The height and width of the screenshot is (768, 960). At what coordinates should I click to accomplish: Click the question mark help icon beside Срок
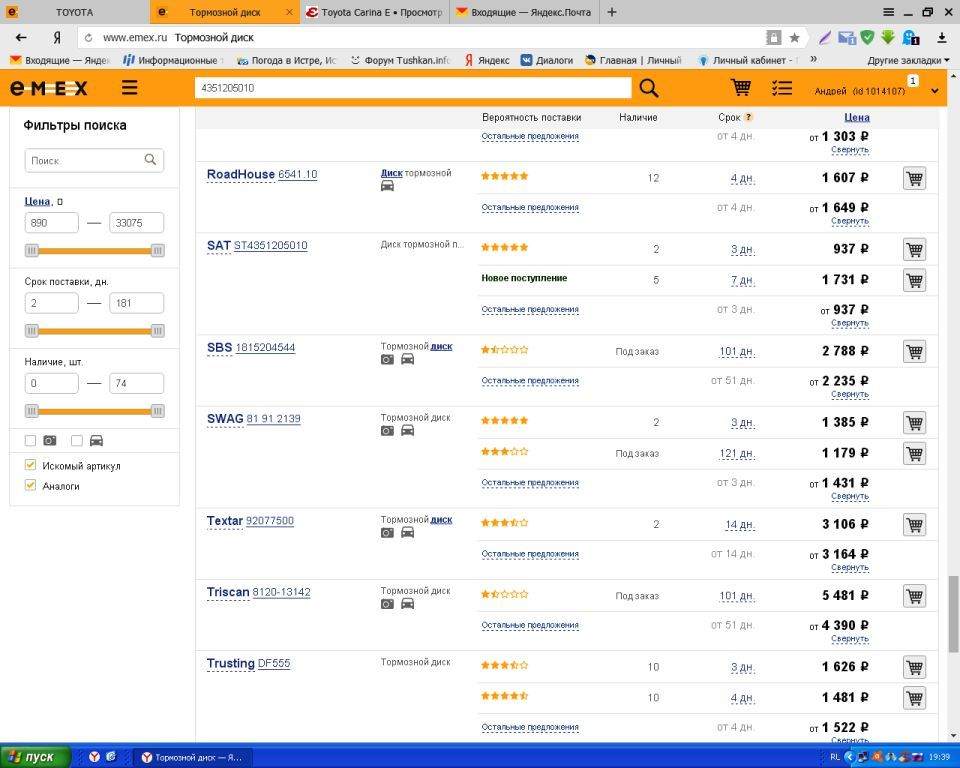[x=748, y=117]
